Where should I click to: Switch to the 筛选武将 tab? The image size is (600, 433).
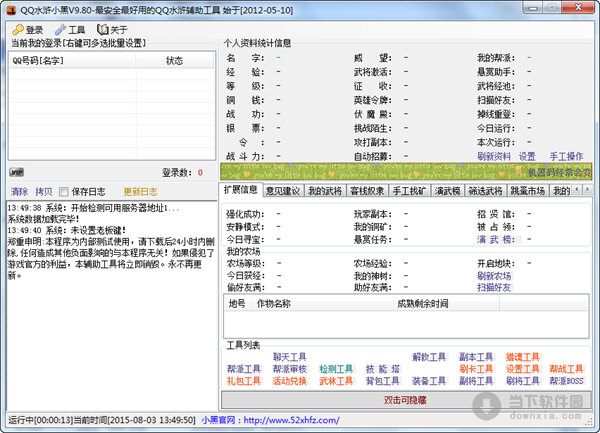click(486, 190)
